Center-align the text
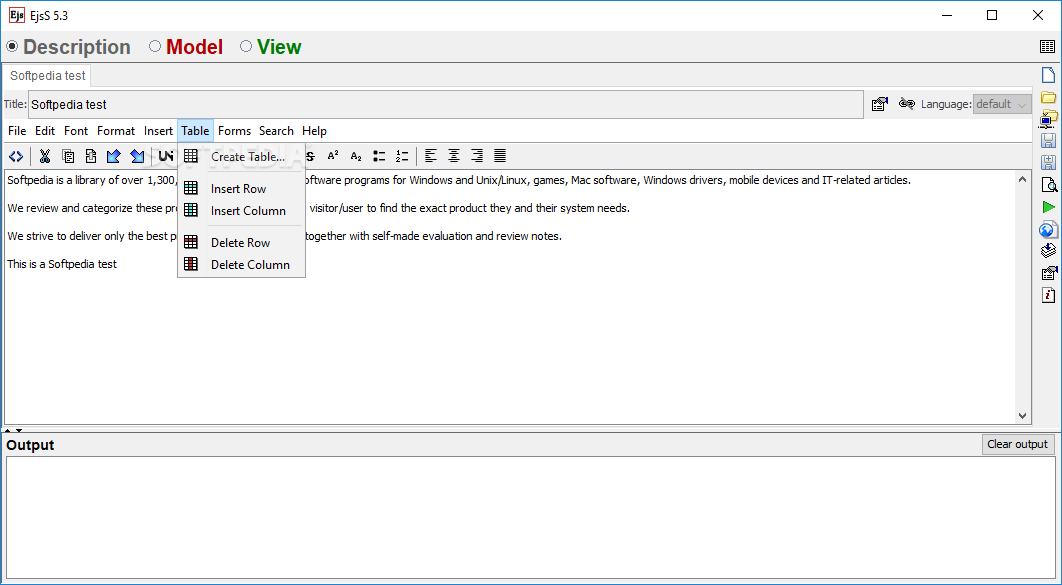The width and height of the screenshot is (1062, 585). 454,156
